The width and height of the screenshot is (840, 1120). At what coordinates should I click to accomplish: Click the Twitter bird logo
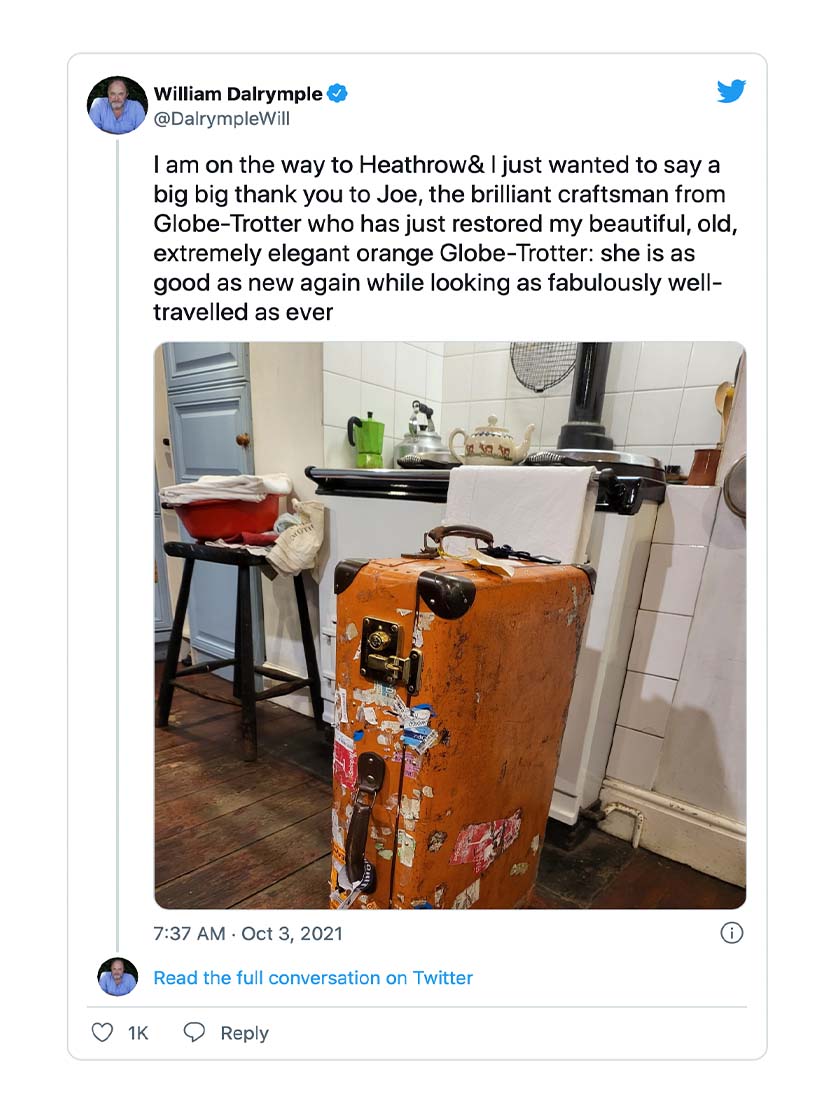(x=731, y=92)
